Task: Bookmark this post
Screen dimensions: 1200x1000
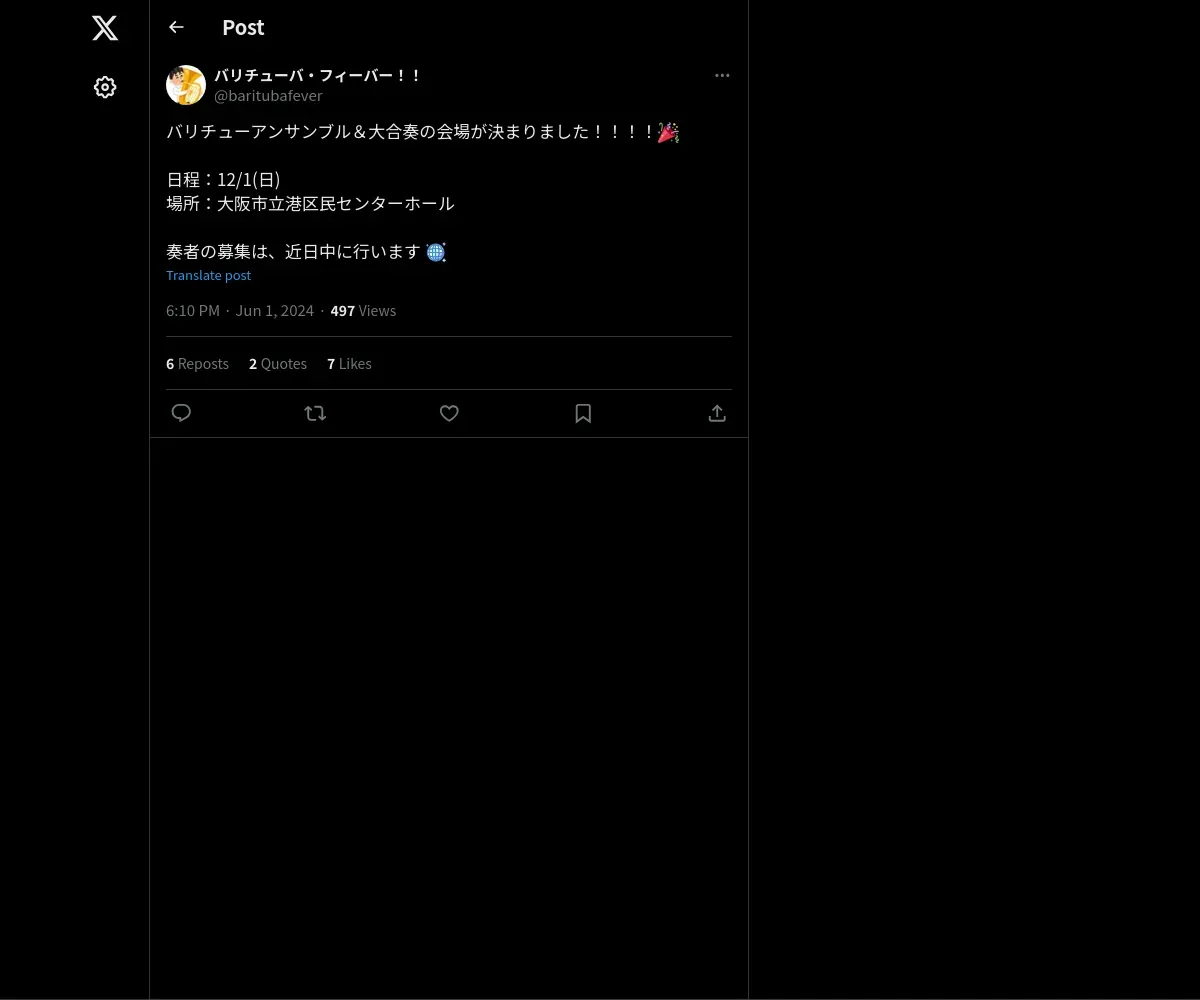Action: coord(583,413)
